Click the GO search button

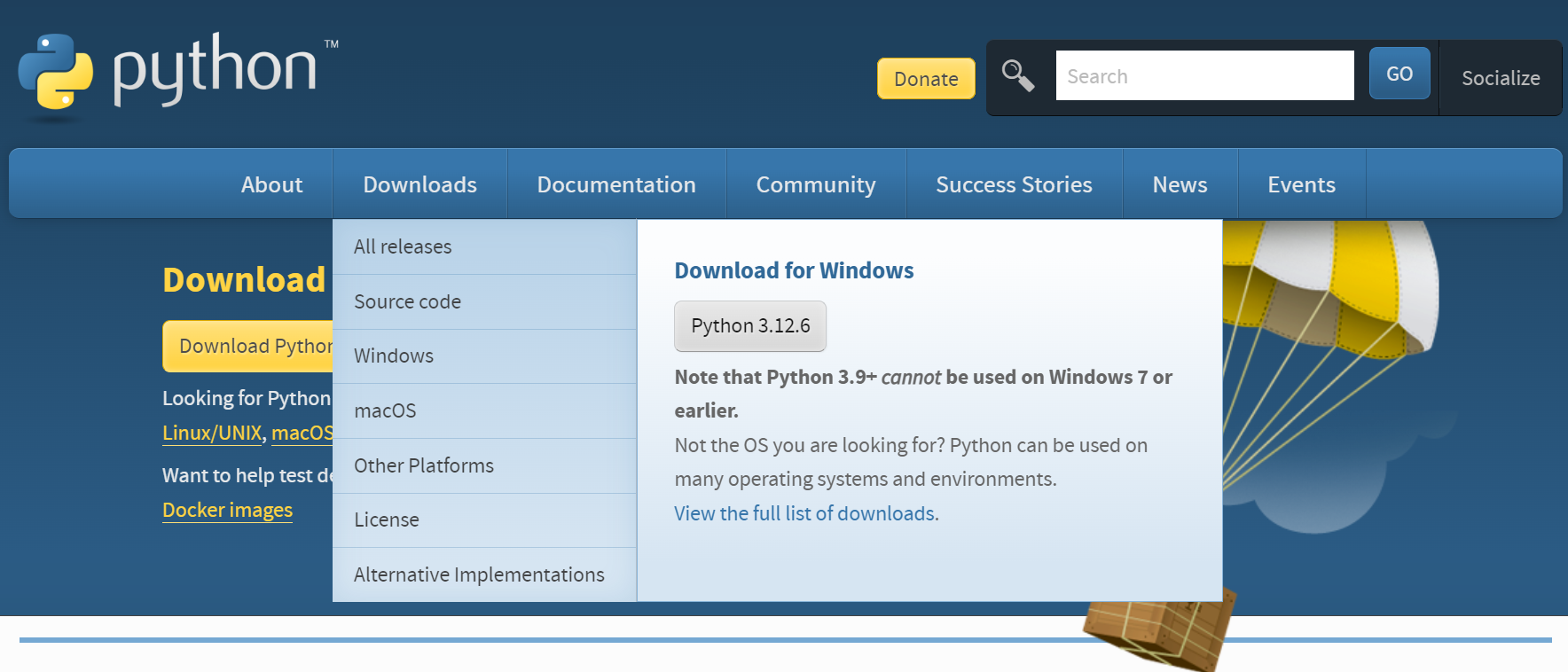[x=1399, y=74]
